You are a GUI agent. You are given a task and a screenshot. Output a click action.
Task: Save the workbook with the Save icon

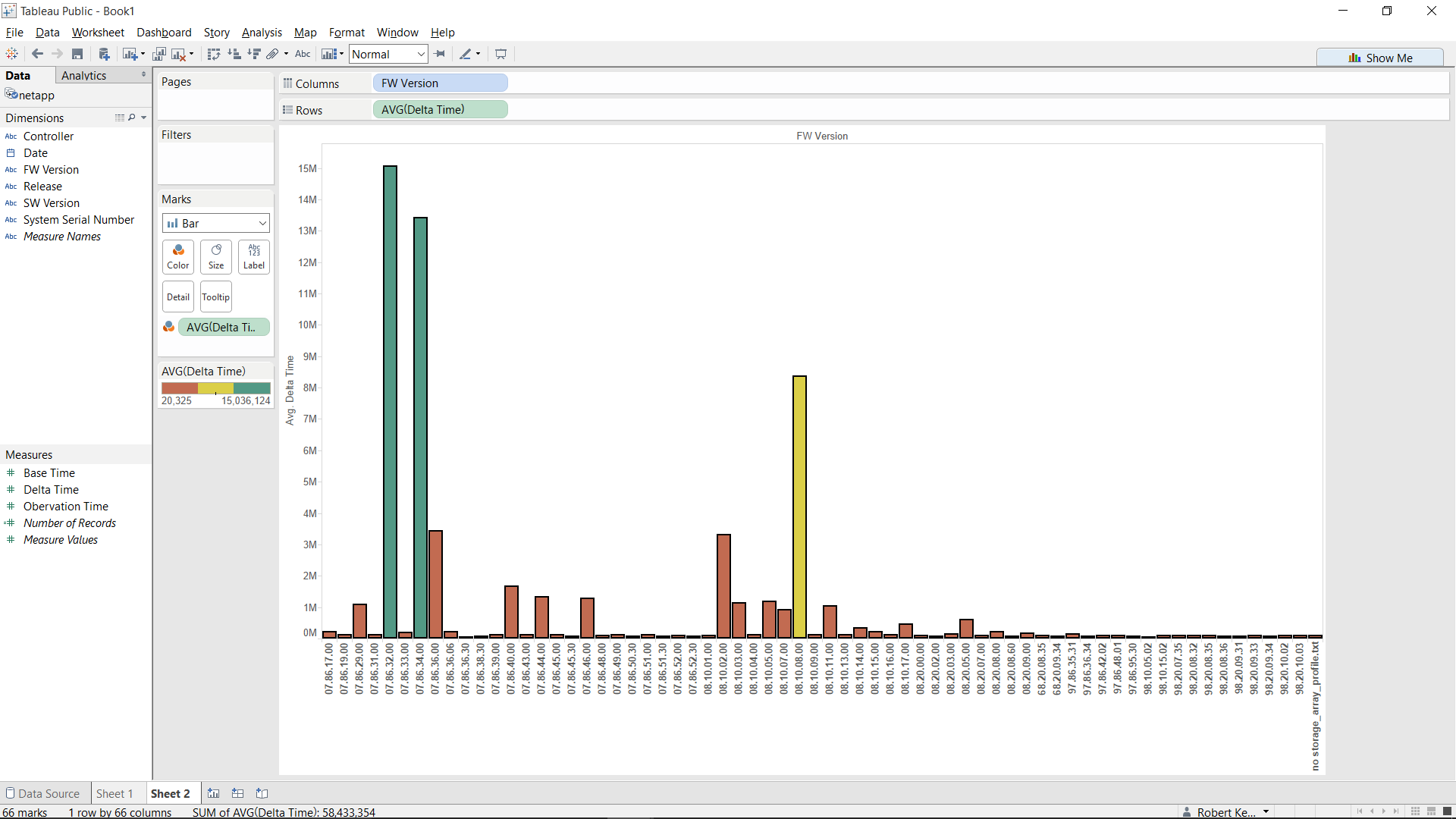coord(77,54)
